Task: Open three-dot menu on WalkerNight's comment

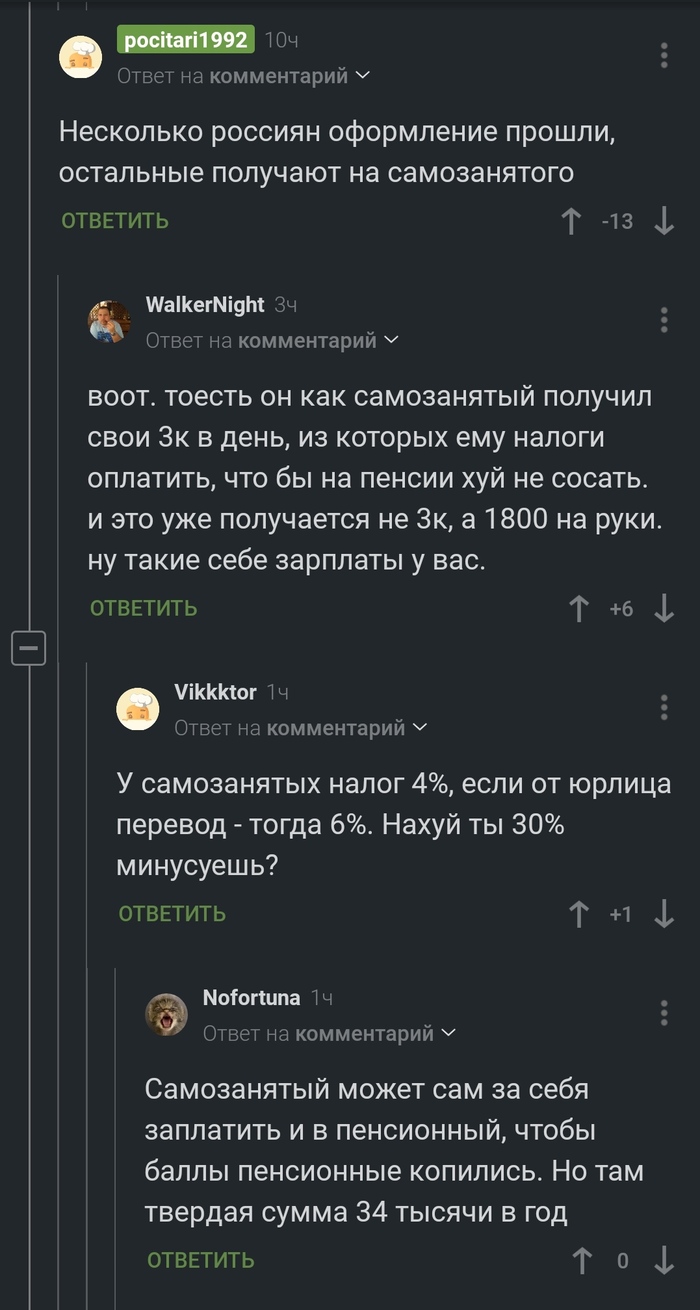Action: (x=664, y=320)
